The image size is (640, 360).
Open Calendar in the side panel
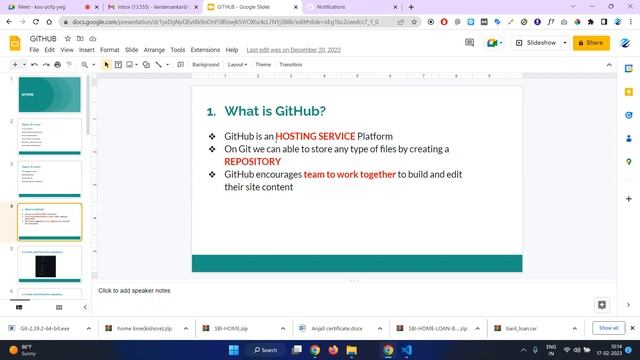pos(629,69)
